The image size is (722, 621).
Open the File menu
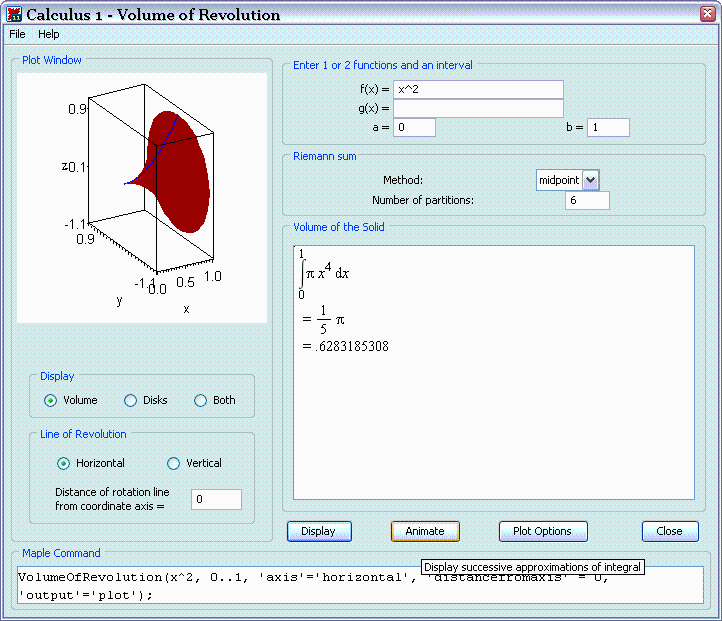coord(17,34)
